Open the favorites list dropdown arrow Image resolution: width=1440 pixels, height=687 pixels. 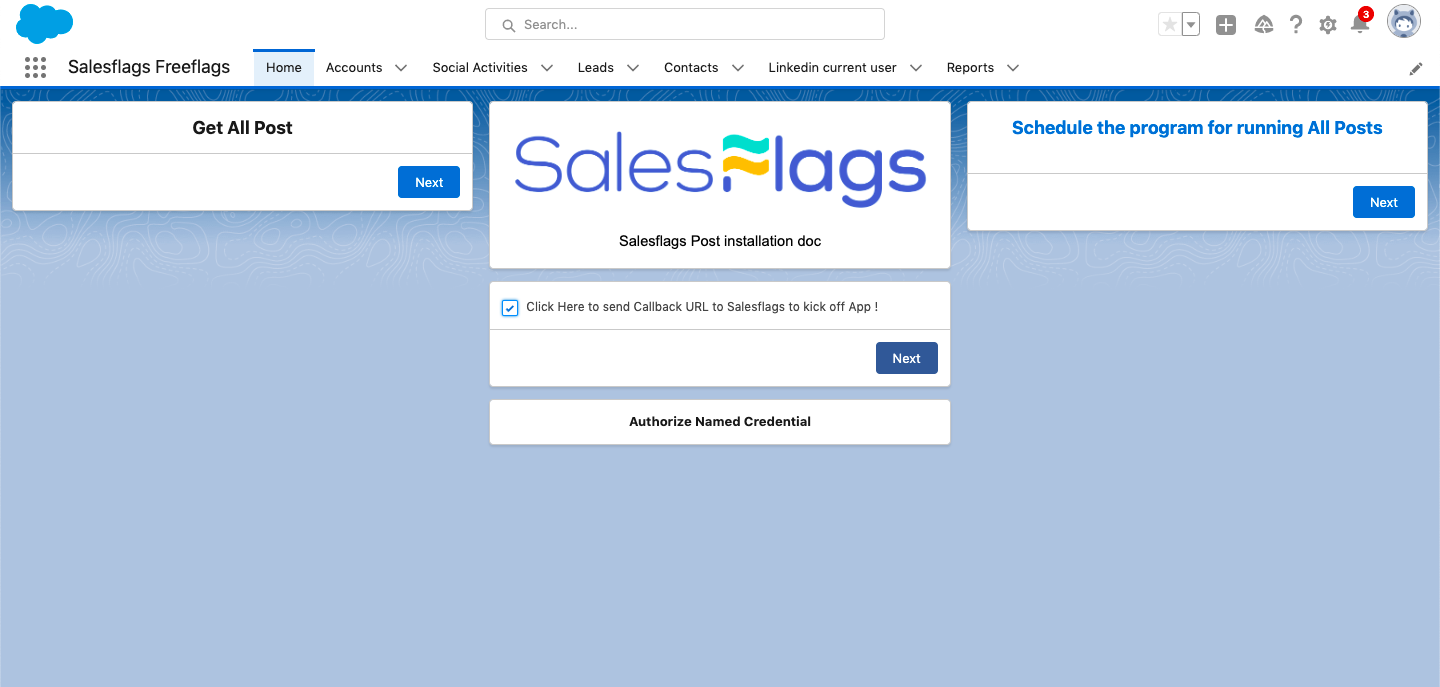[x=1191, y=25]
